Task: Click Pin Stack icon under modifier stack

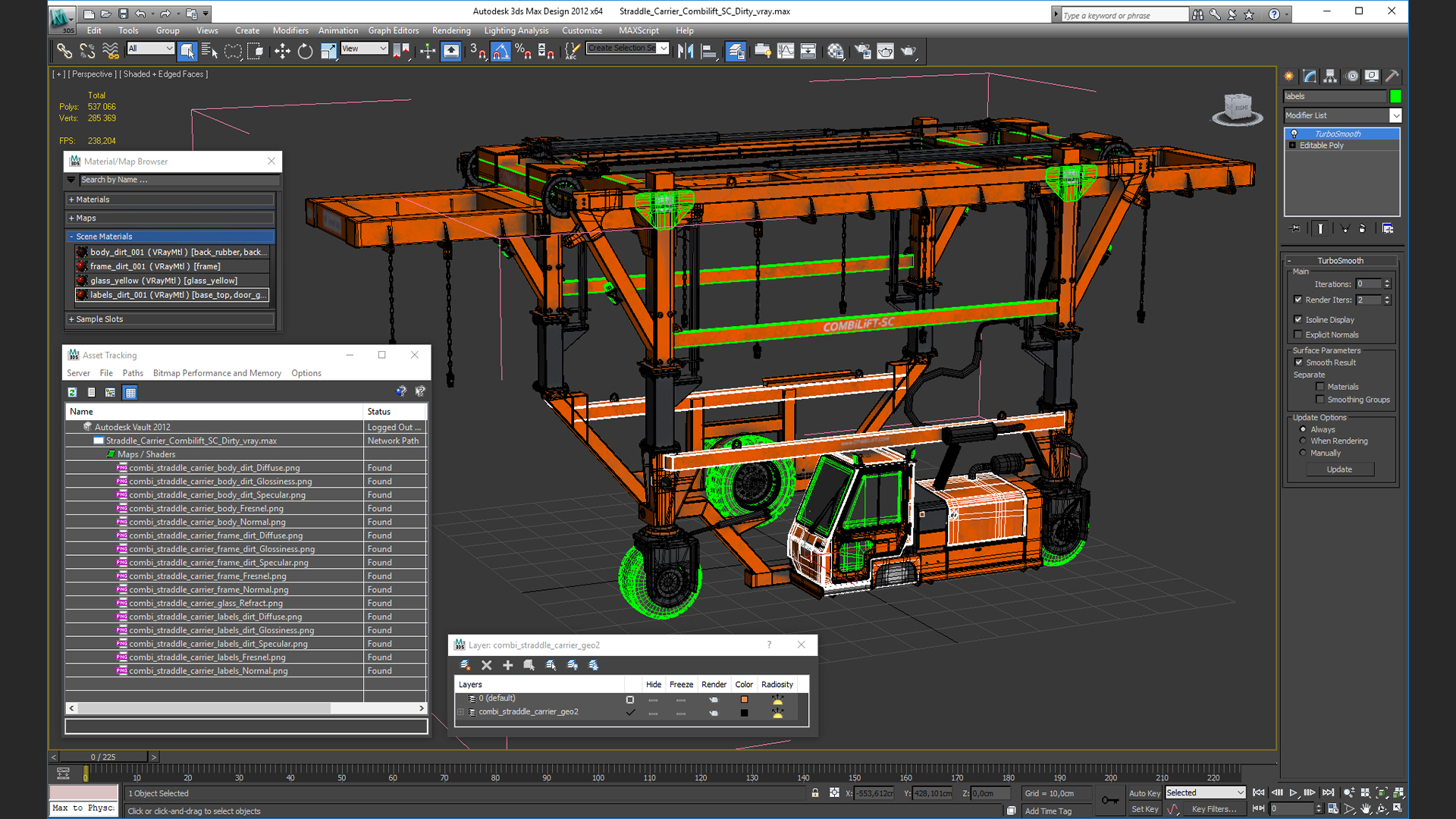Action: click(1295, 228)
